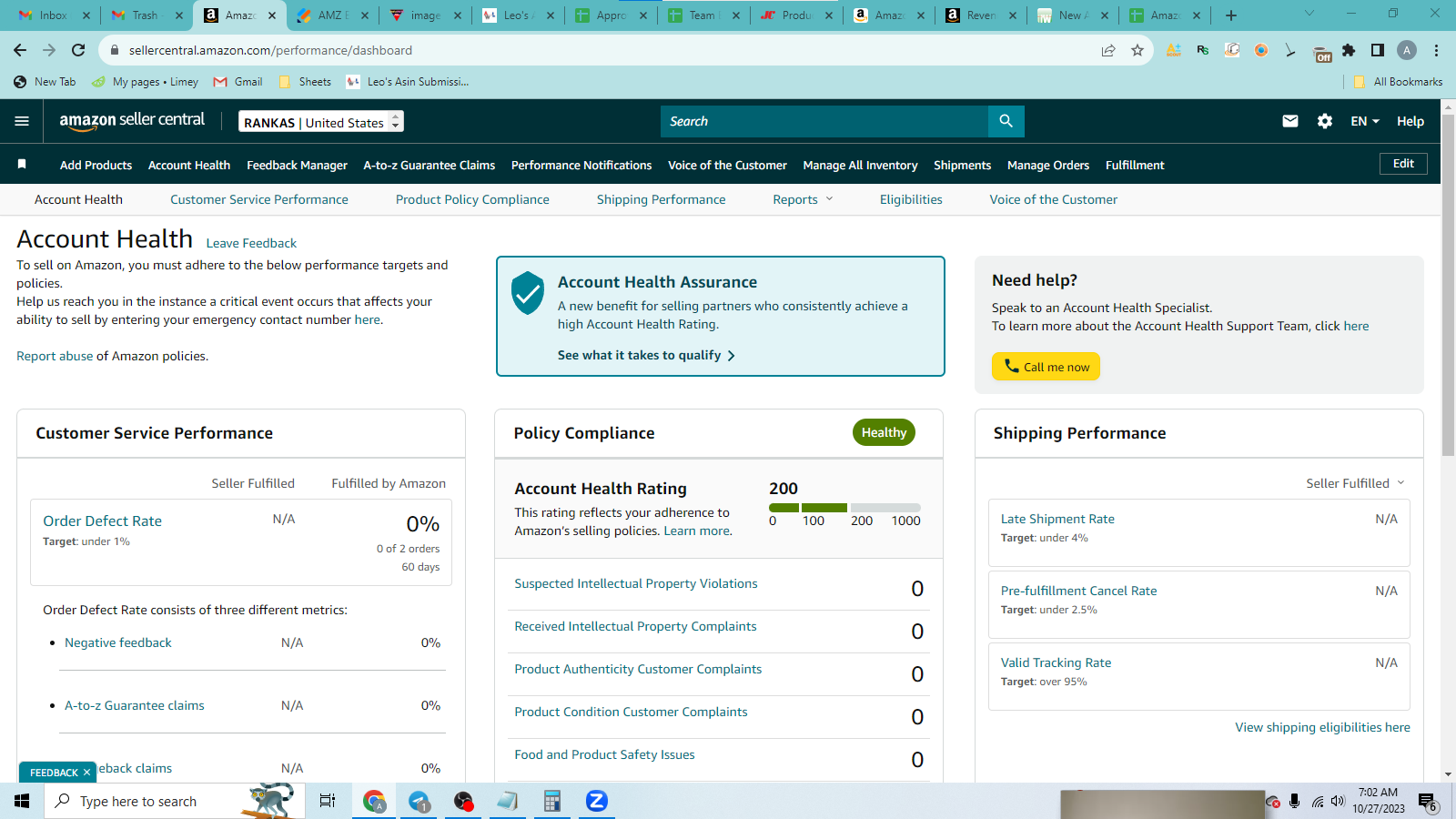The image size is (1456, 819).
Task: Open Seller Fulfilled dropdown in Shipping Performance
Action: tap(1355, 483)
